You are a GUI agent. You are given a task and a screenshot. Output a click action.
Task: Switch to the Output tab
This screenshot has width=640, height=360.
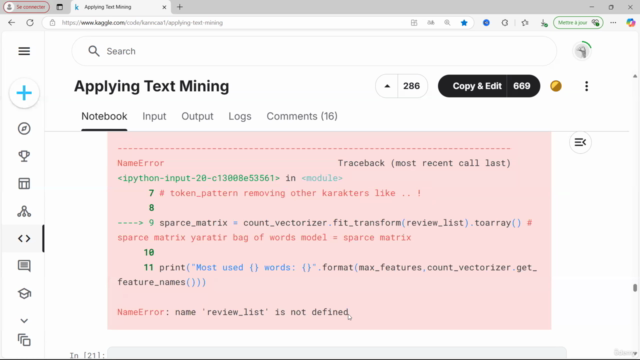click(x=197, y=116)
